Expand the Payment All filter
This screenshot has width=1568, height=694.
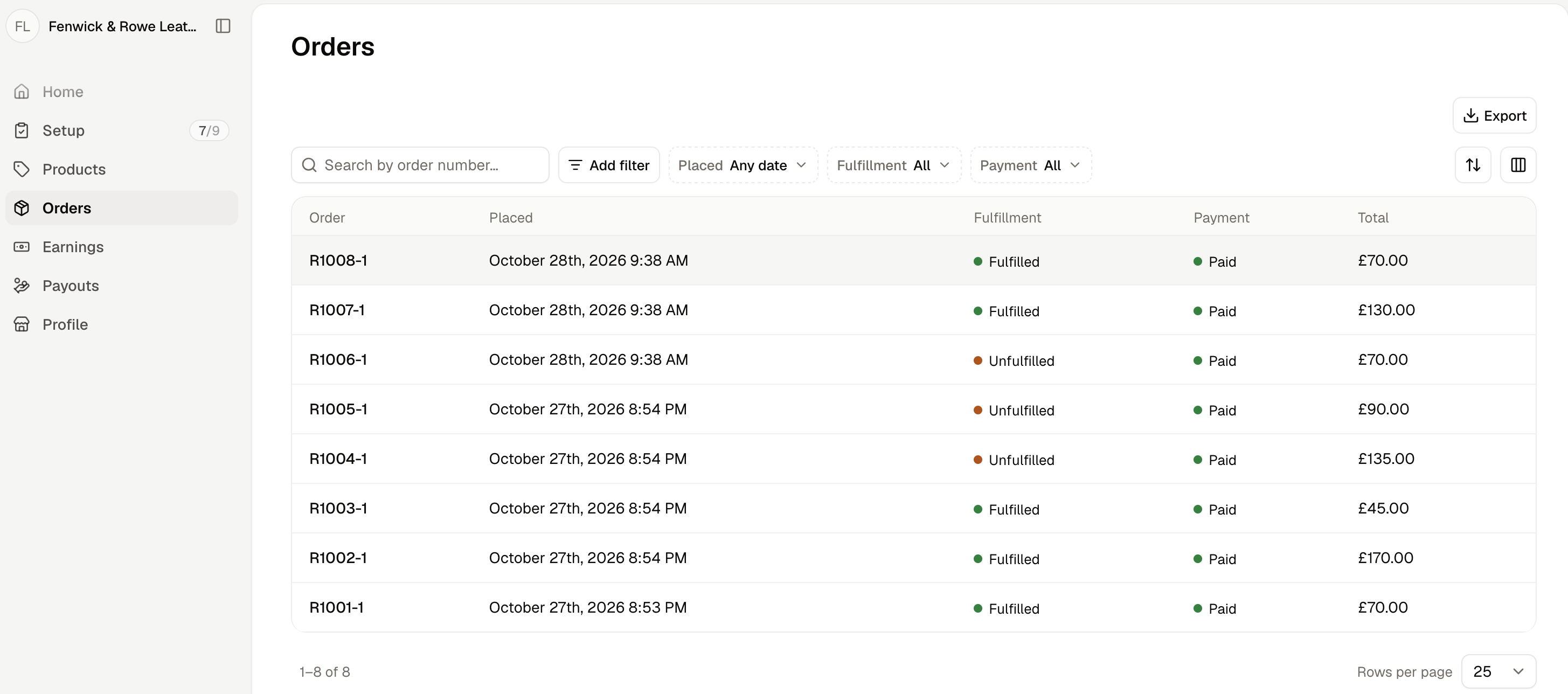(x=1031, y=165)
